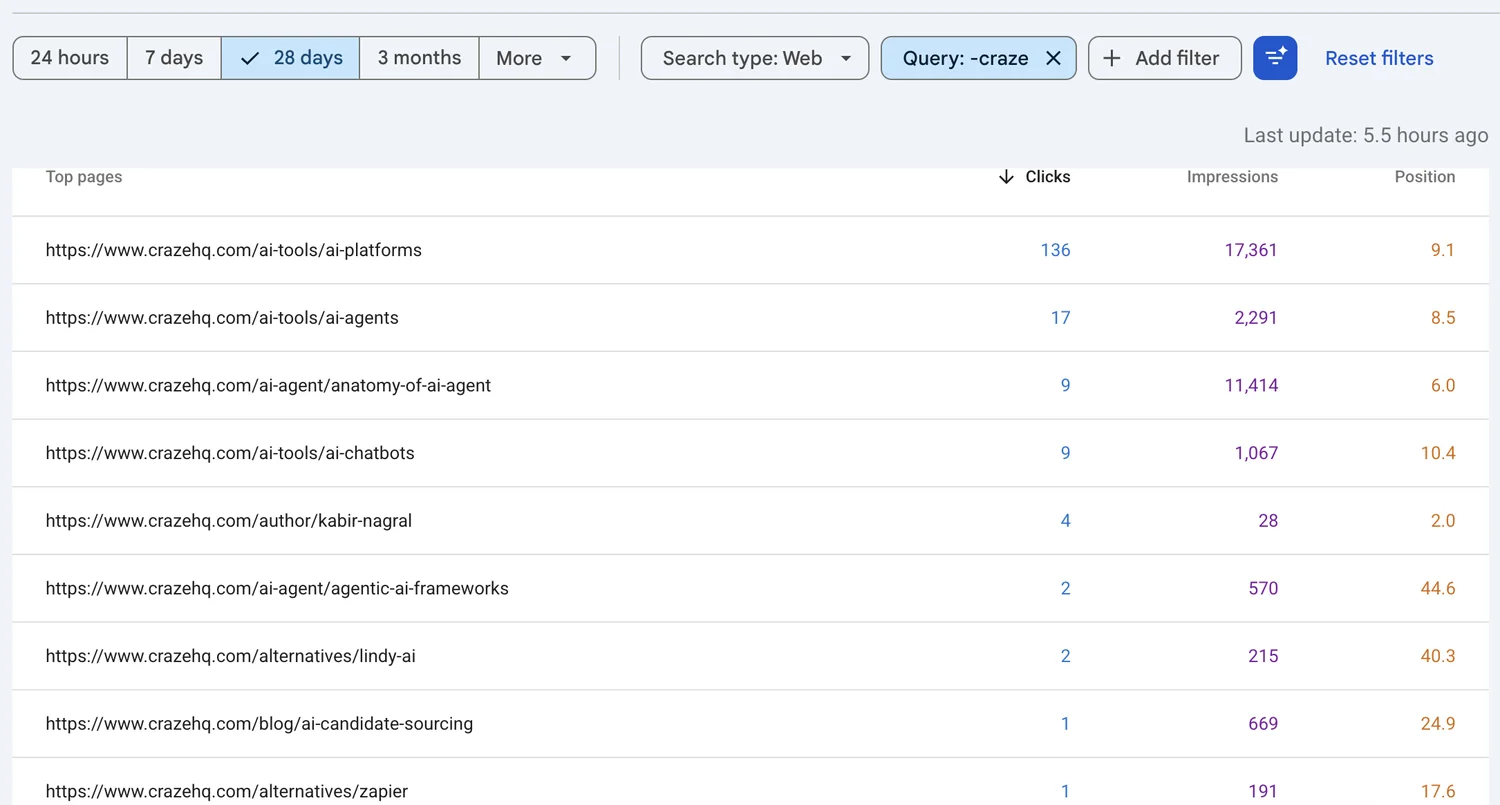Screen dimensions: 1500x805
Task: Open the Search type: Web dropdown
Action: tap(755, 58)
